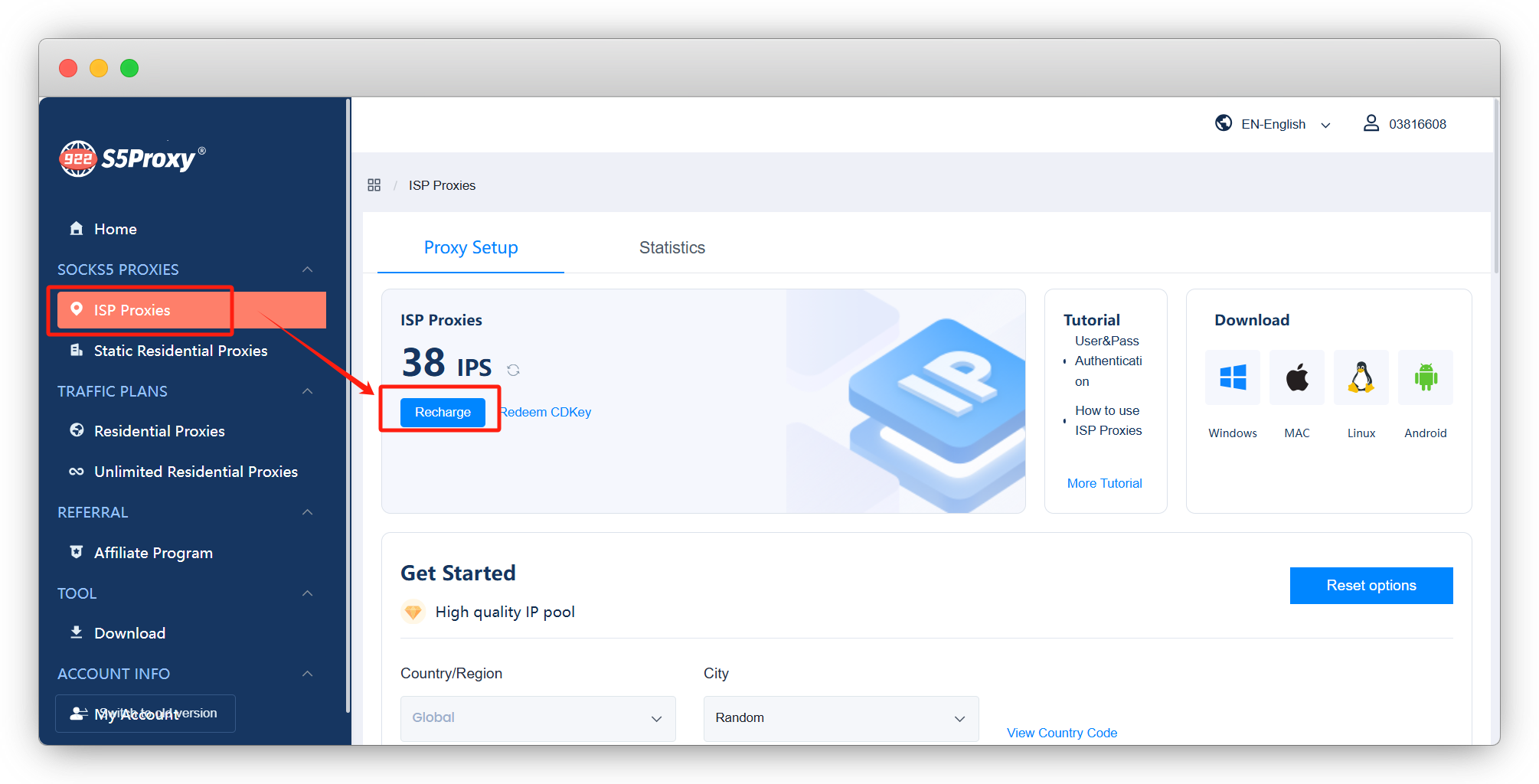Select the Static Residential Proxies icon
This screenshot has width=1539, height=784.
tap(77, 350)
